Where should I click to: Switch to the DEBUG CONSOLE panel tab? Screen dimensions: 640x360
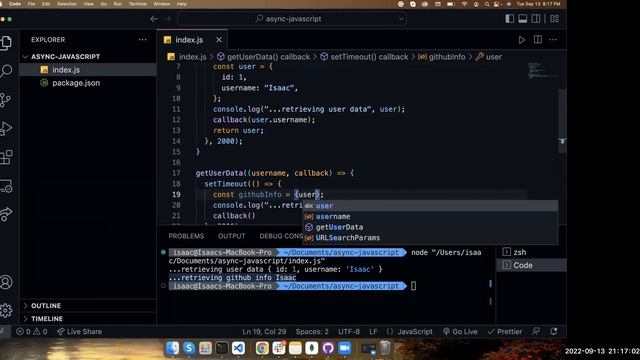coord(281,236)
